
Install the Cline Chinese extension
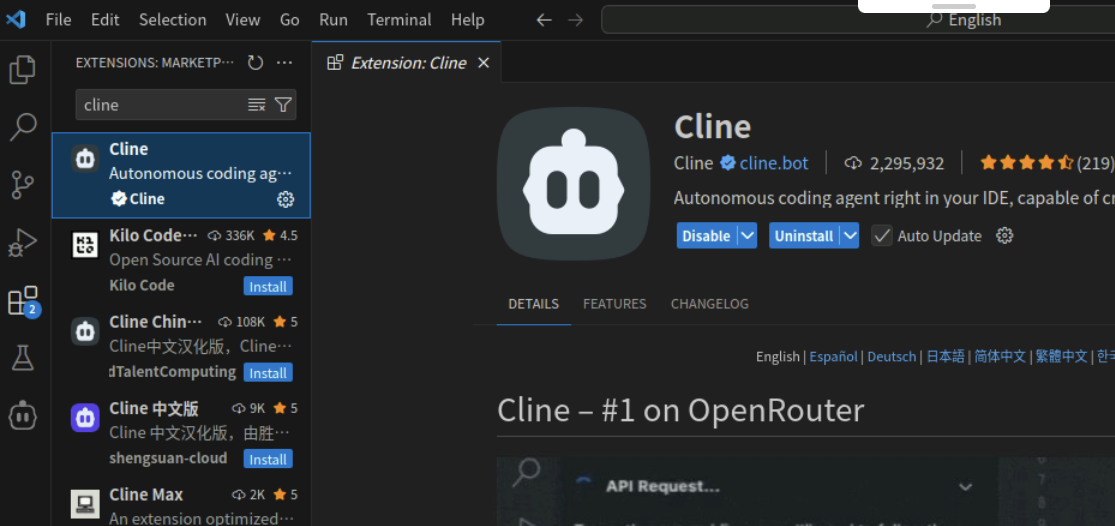[268, 372]
